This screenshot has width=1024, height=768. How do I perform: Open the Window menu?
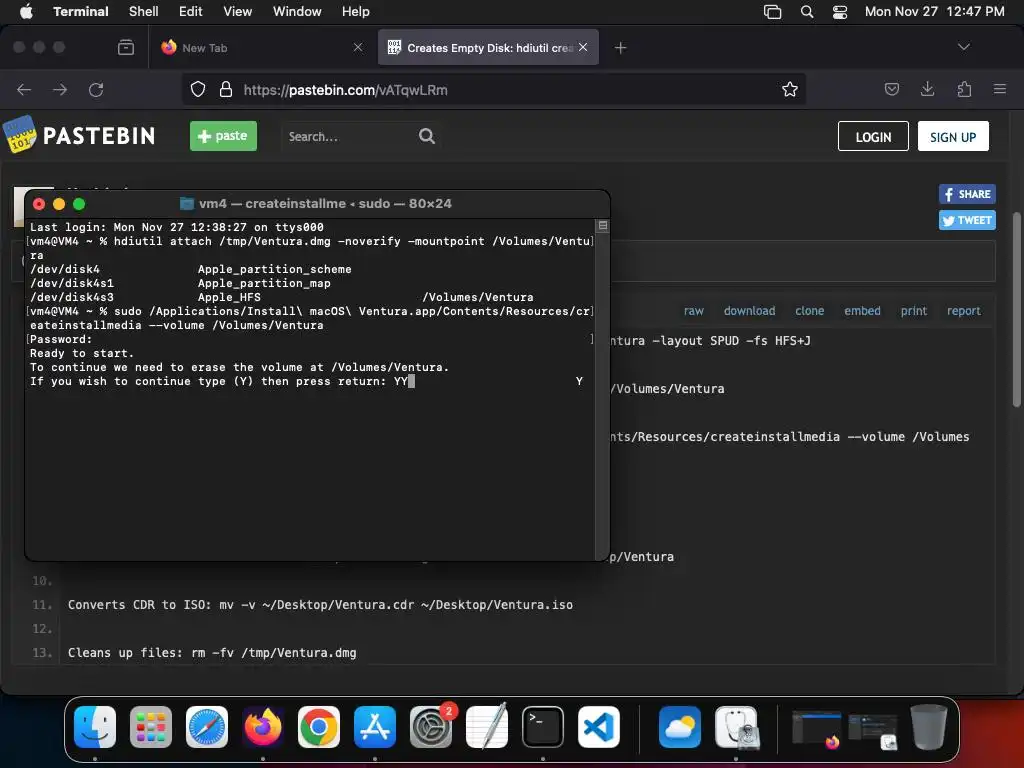point(296,11)
